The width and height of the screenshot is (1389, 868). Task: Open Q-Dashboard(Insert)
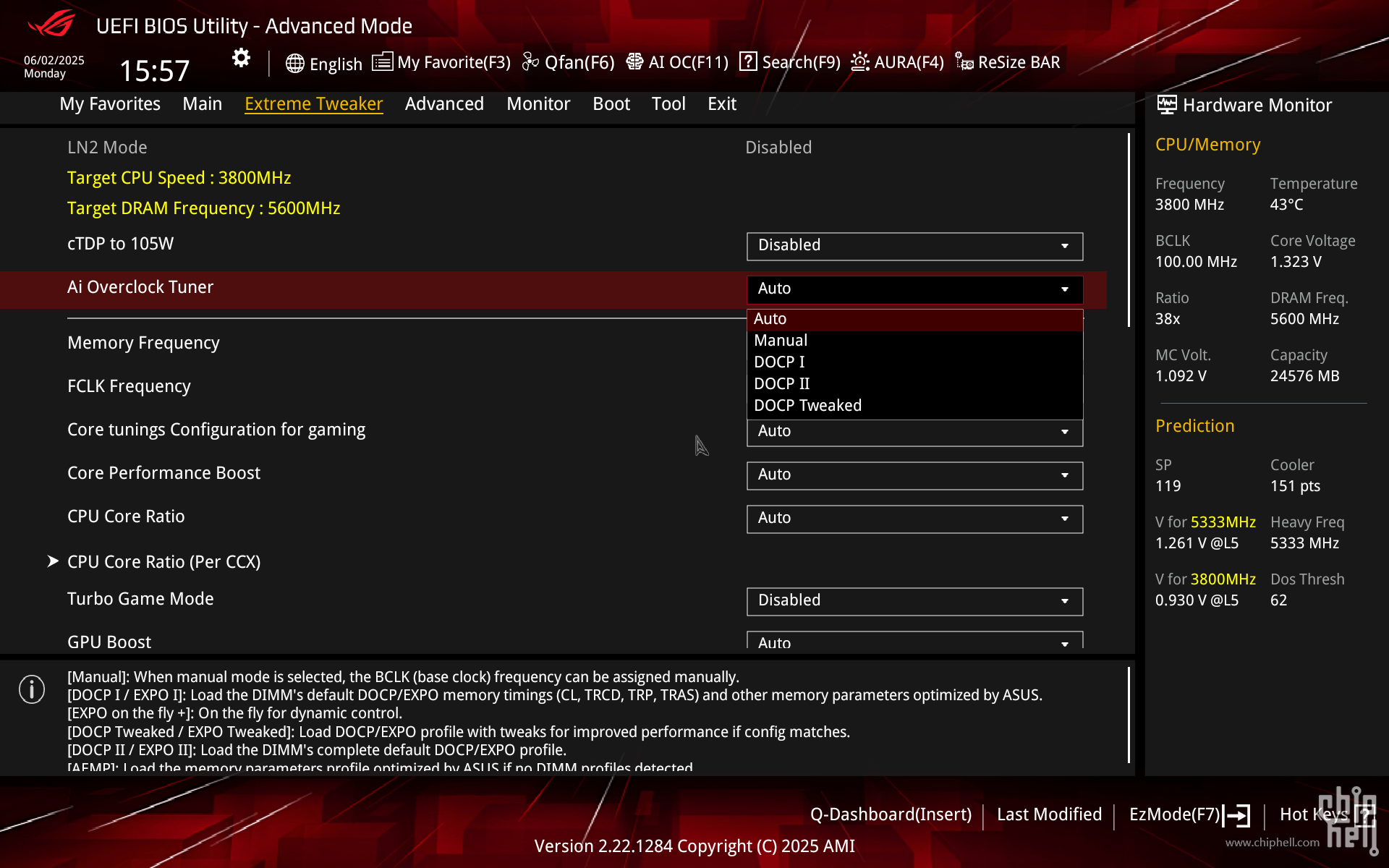(891, 814)
